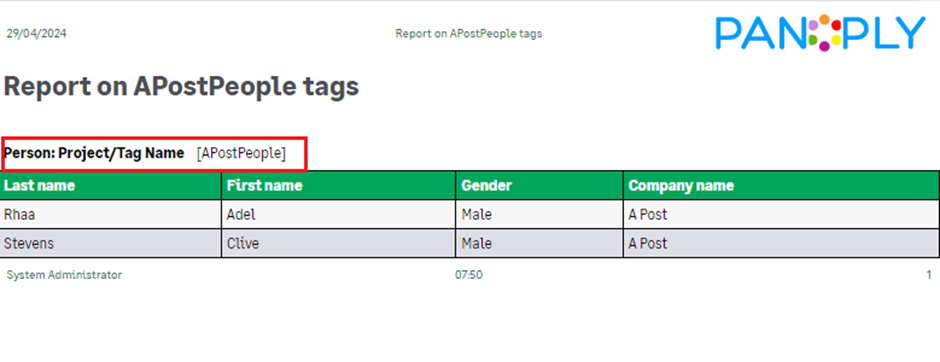Select the [APostPeople] tag value
This screenshot has width=940, height=362.
[x=241, y=153]
